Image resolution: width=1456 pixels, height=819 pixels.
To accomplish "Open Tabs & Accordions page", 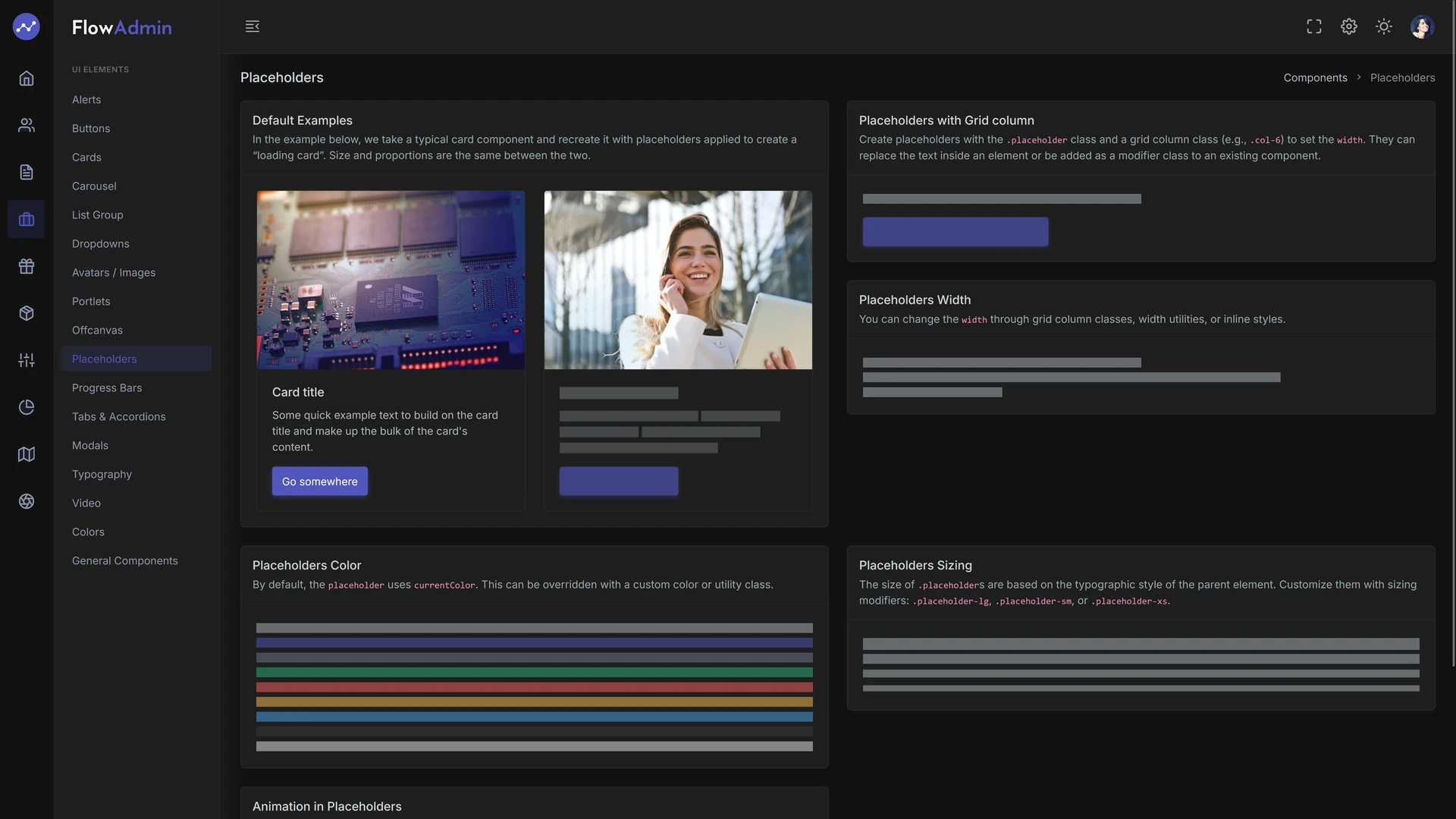I will pyautogui.click(x=119, y=416).
